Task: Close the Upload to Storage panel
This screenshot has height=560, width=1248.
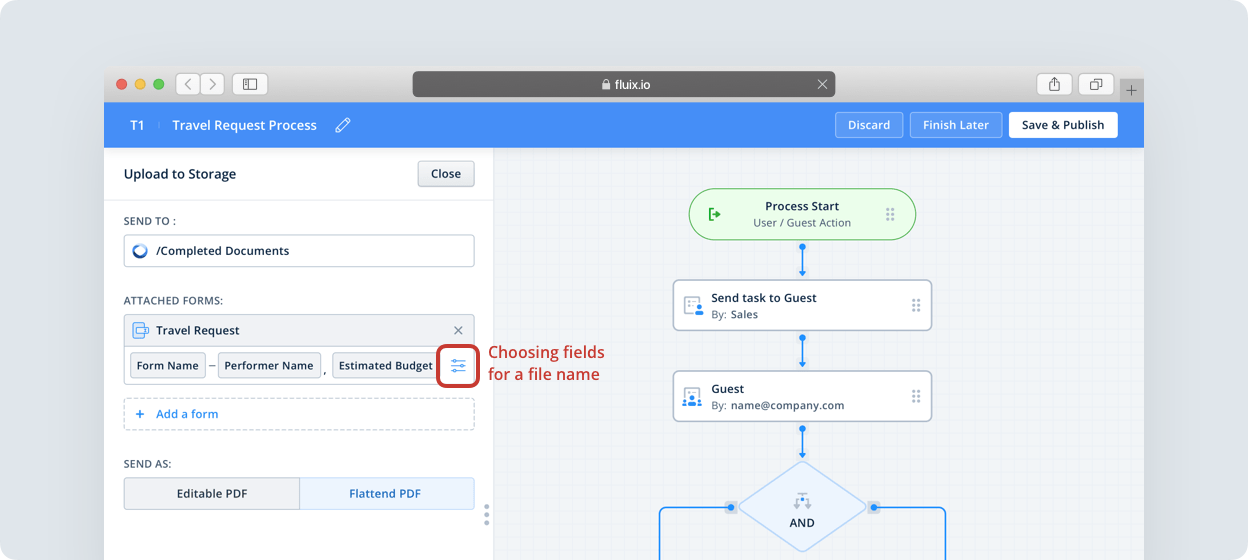Action: [446, 174]
